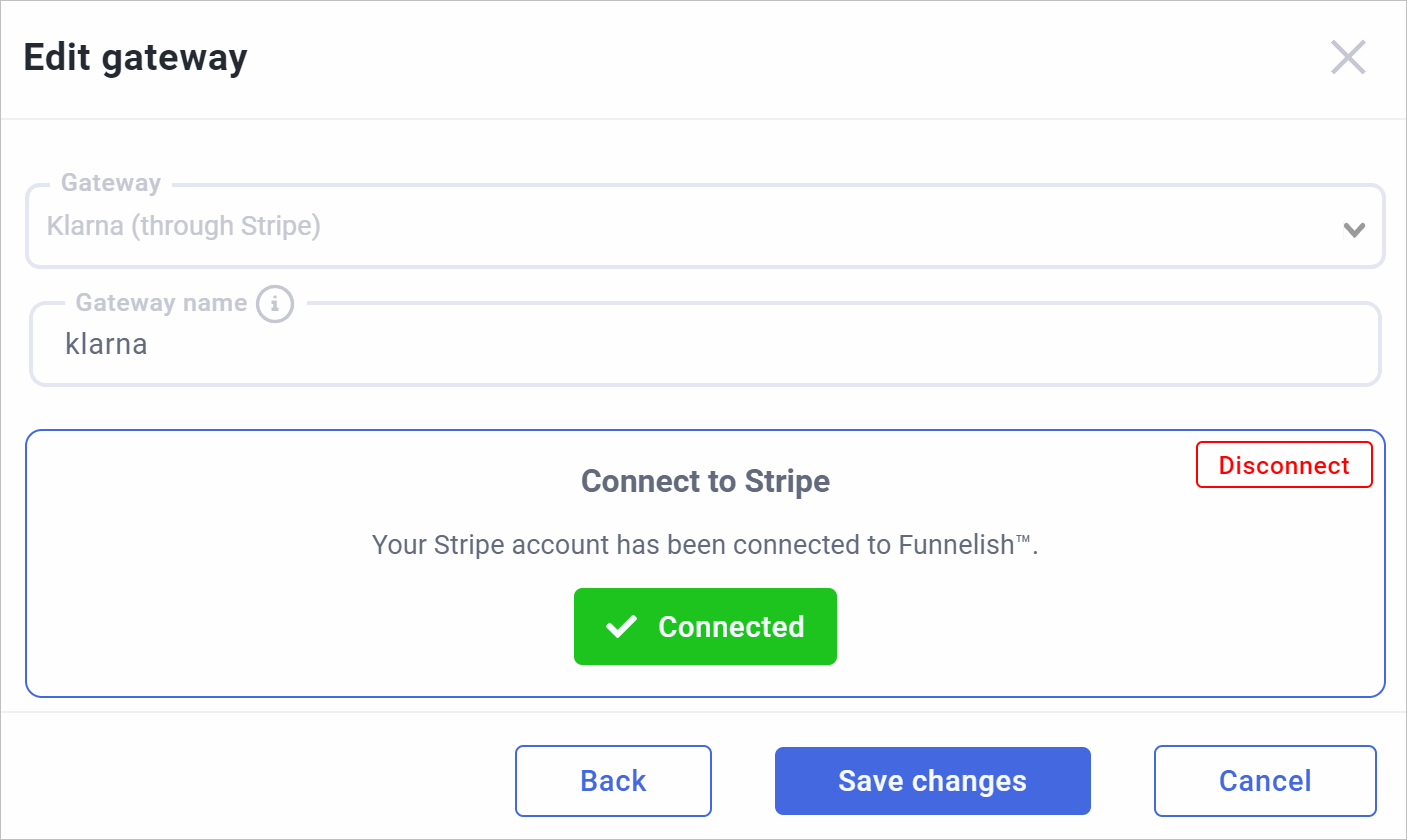Click the Edit gateway dialog title
Viewport: 1407px width, 840px height.
click(135, 58)
